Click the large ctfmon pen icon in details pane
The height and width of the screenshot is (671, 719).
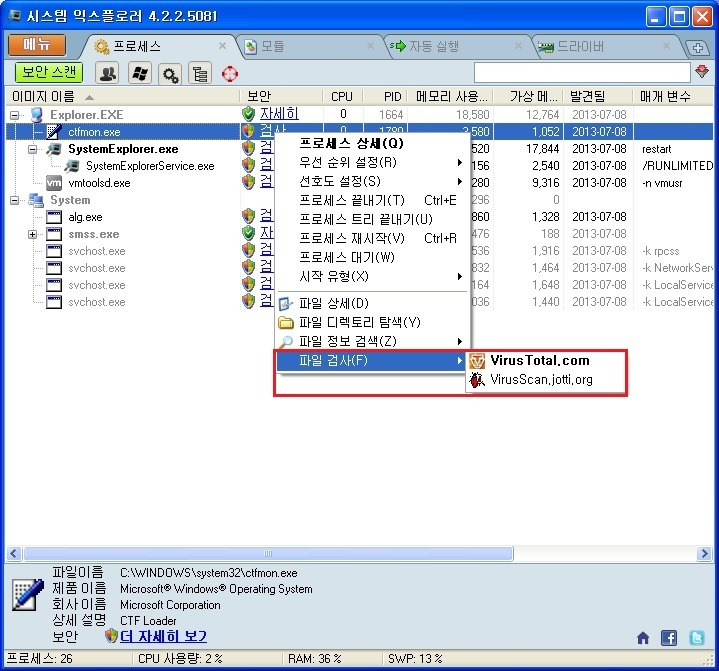(x=28, y=595)
